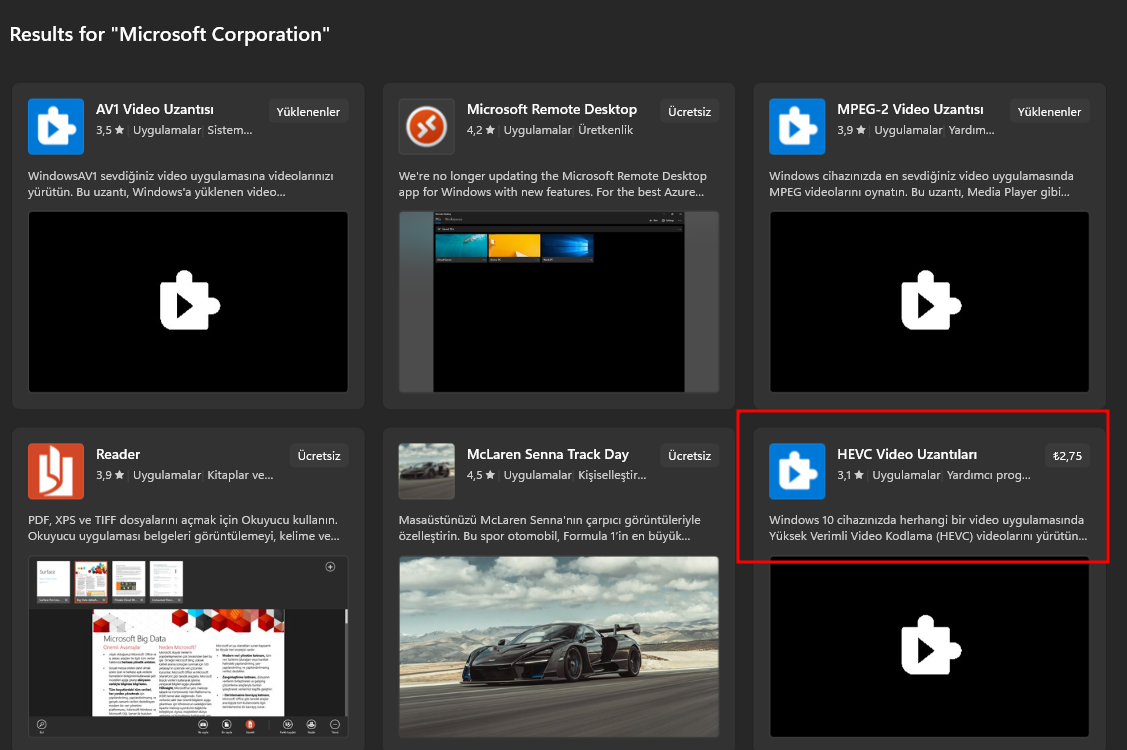Select the title "Reader"

coord(118,454)
